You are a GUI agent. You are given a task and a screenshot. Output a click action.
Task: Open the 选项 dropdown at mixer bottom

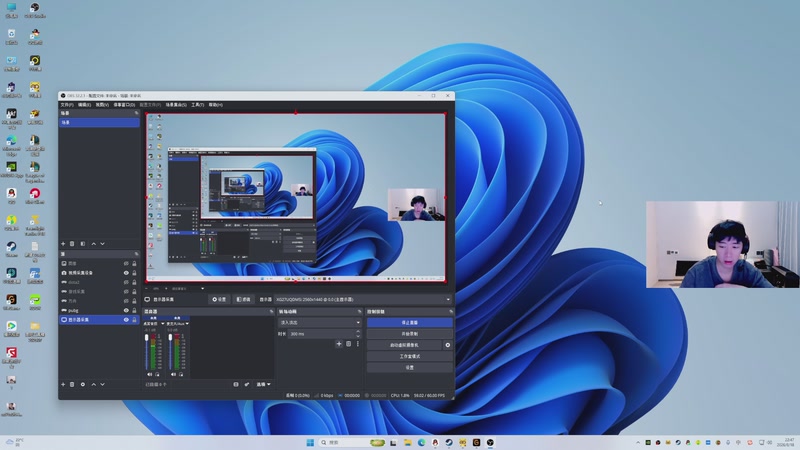[x=263, y=384]
